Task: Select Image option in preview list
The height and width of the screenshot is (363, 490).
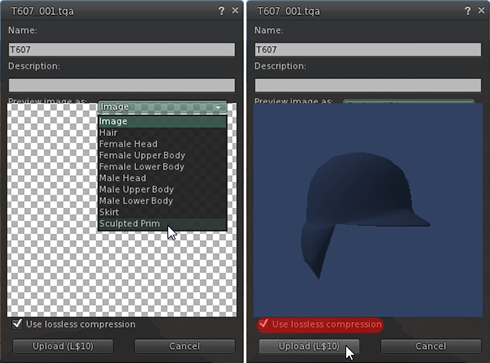Action: 162,121
